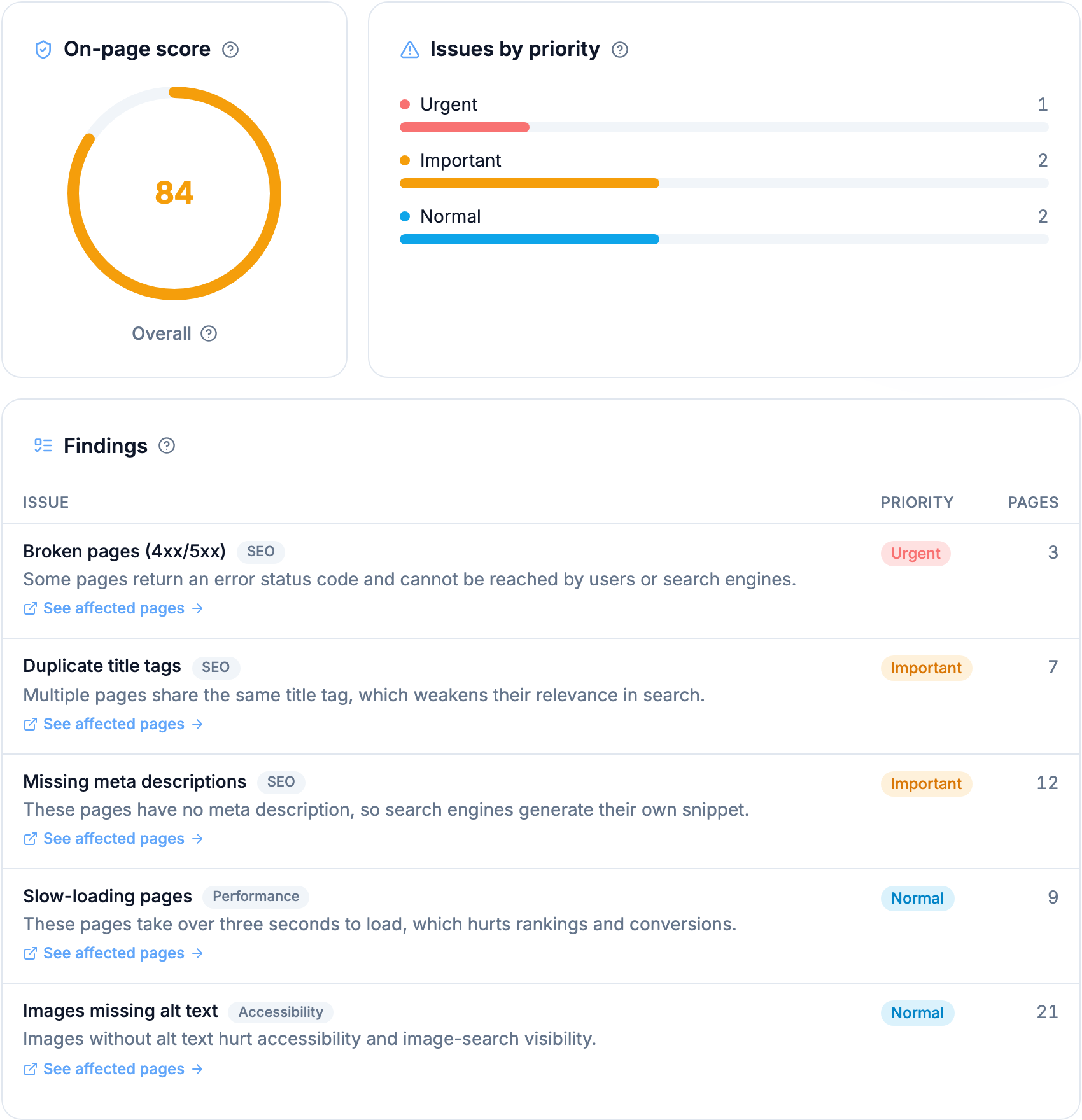Select the SEO tag on Broken pages
Image resolution: width=1082 pixels, height=1120 pixels.
[x=261, y=551]
